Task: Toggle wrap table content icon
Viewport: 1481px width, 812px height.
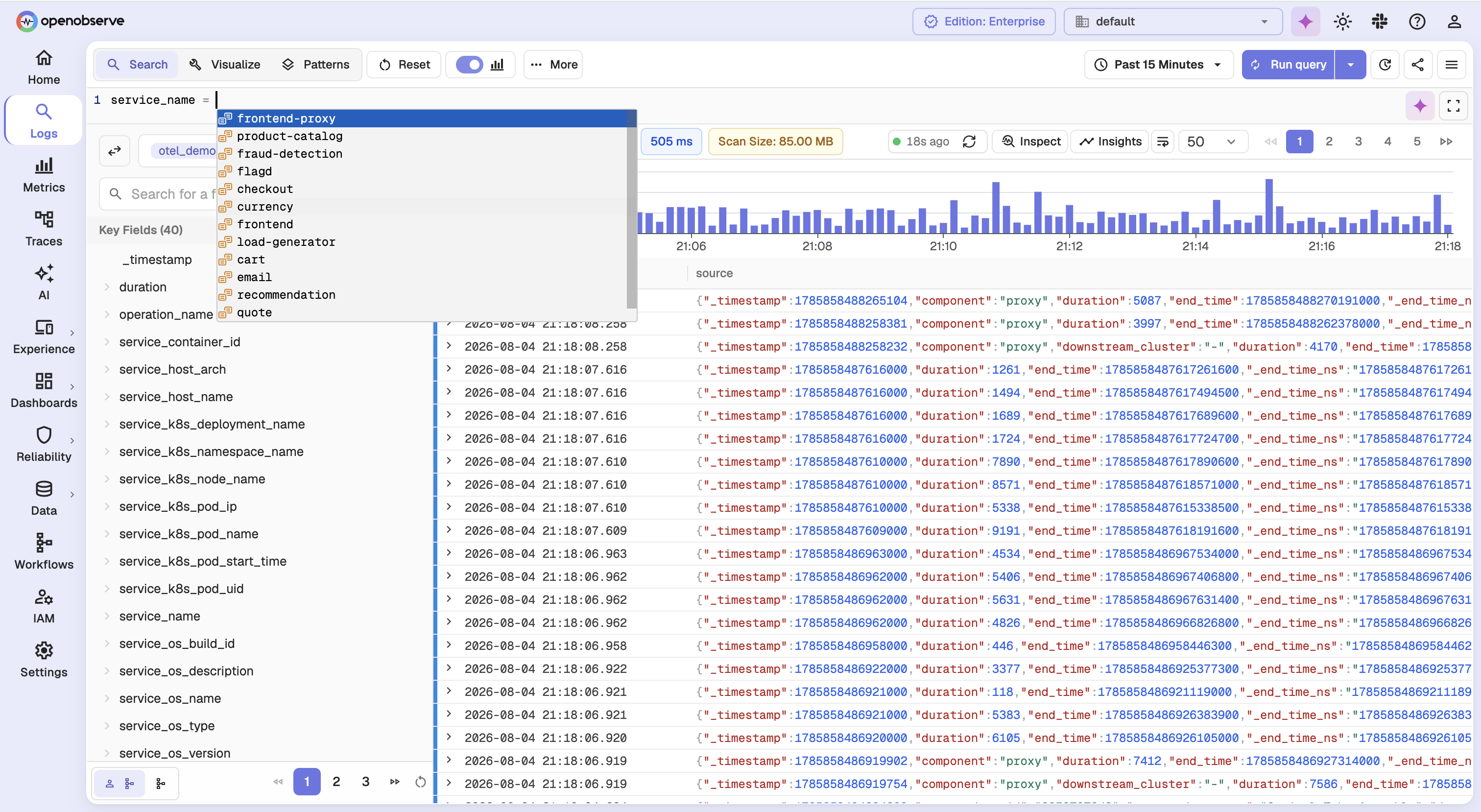Action: click(x=1163, y=142)
